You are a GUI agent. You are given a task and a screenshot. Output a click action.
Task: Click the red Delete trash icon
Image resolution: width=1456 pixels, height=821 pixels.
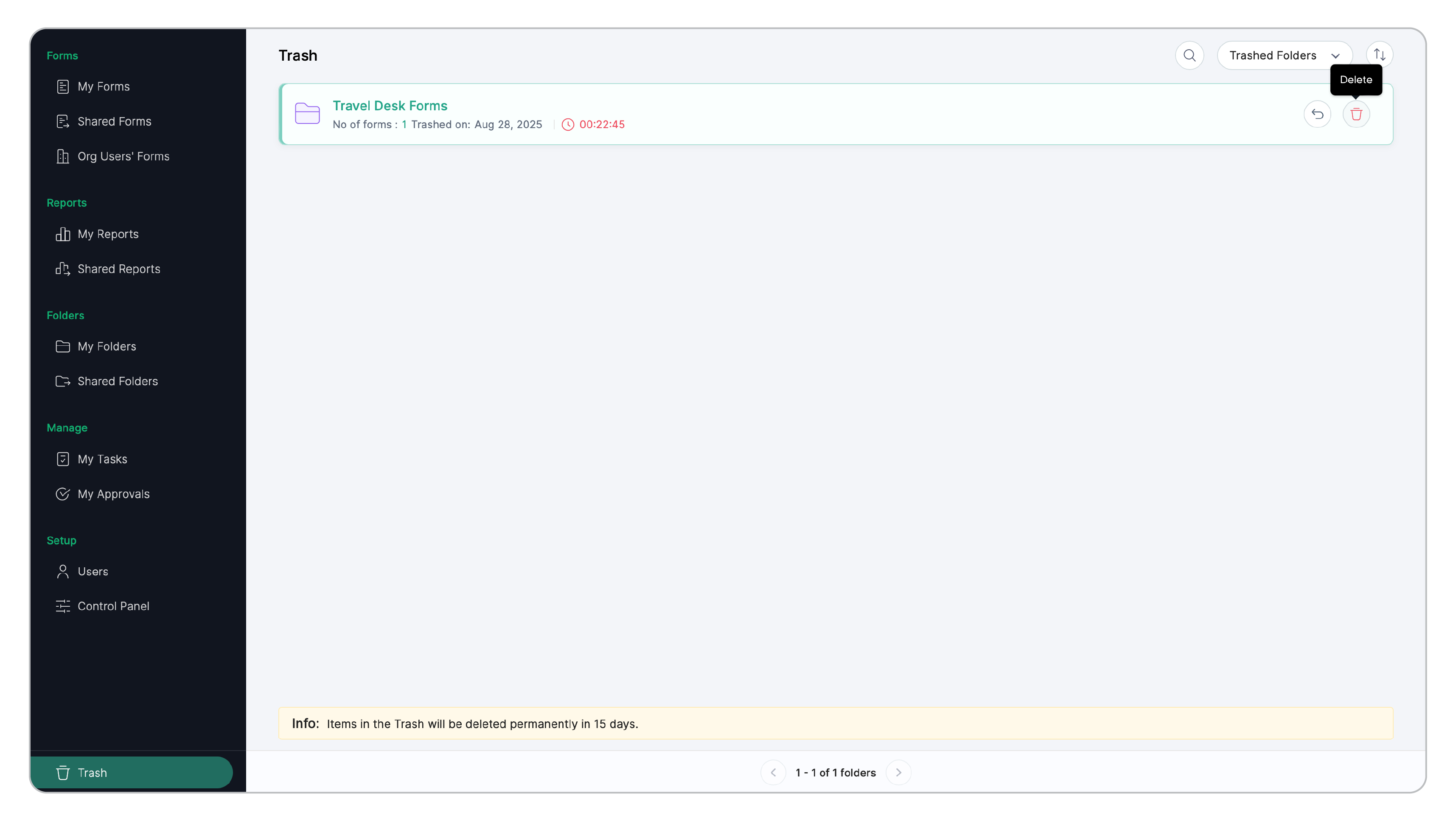pyautogui.click(x=1355, y=114)
